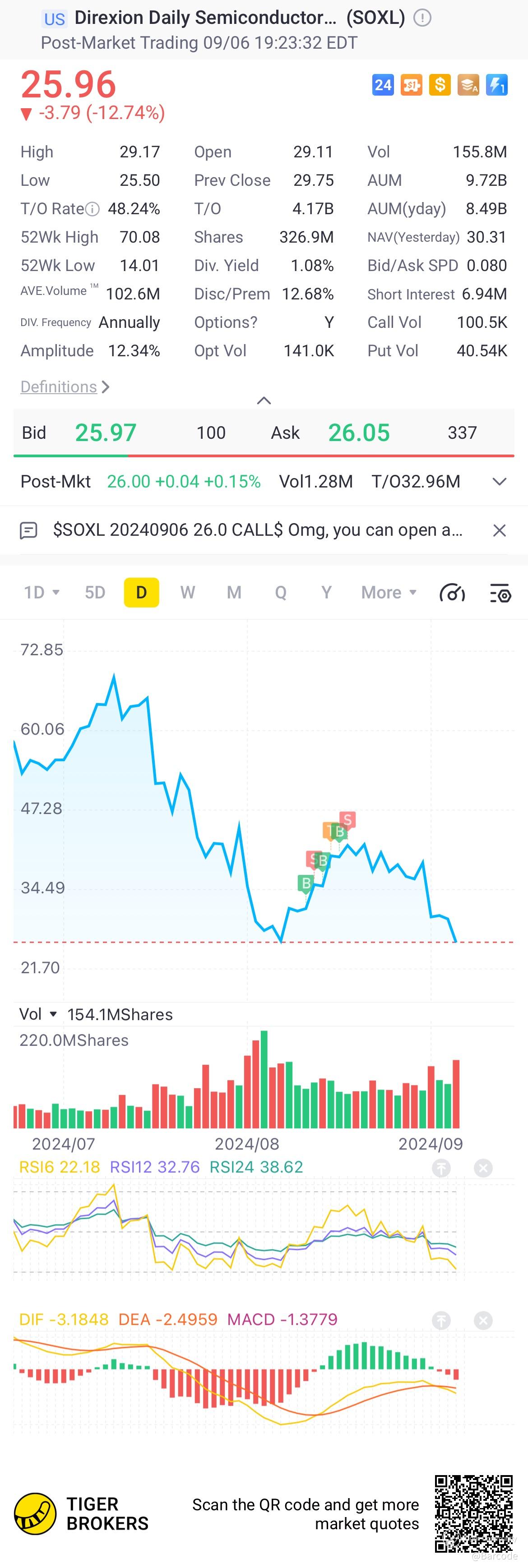Remove the MACD indicator panel
The width and height of the screenshot is (528, 1568).
[483, 1320]
